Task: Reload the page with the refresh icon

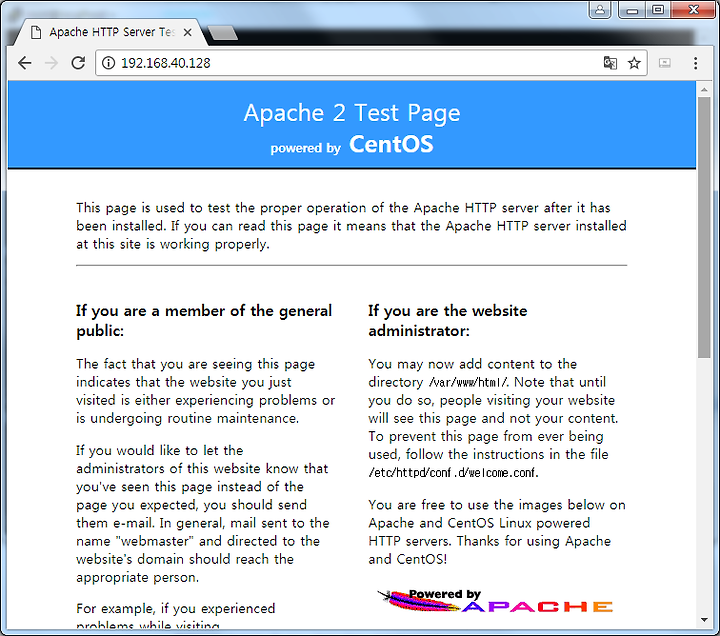Action: 79,63
